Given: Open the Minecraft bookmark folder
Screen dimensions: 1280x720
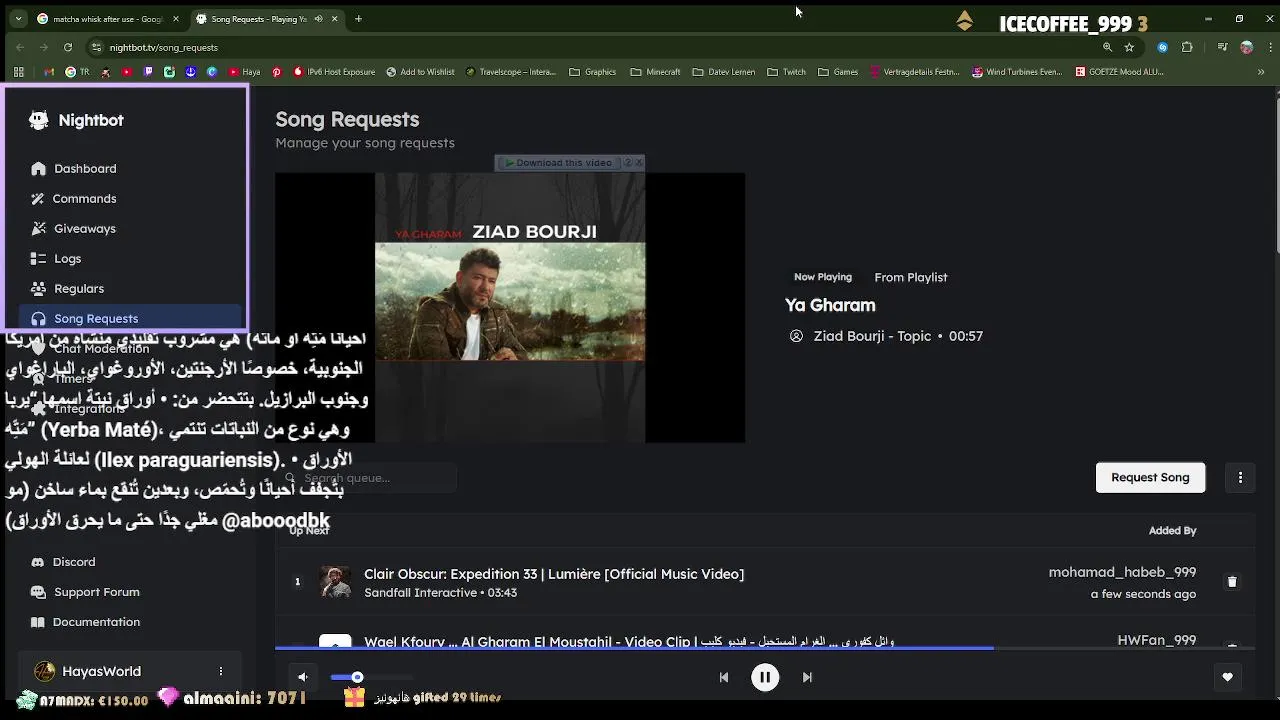Looking at the screenshot, I should tap(655, 72).
